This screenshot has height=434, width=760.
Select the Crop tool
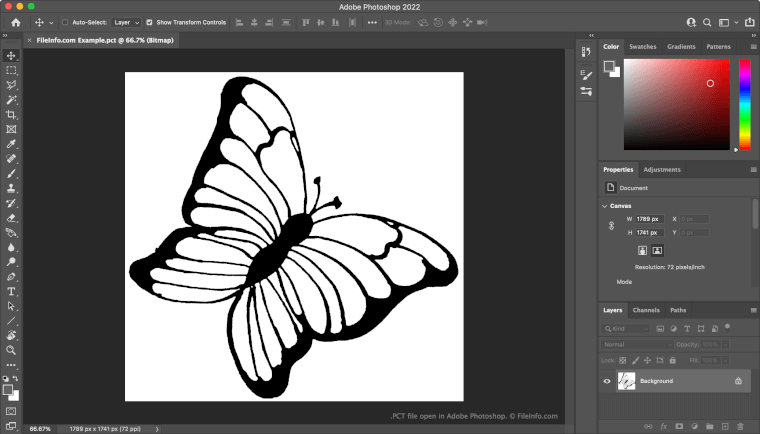11,115
